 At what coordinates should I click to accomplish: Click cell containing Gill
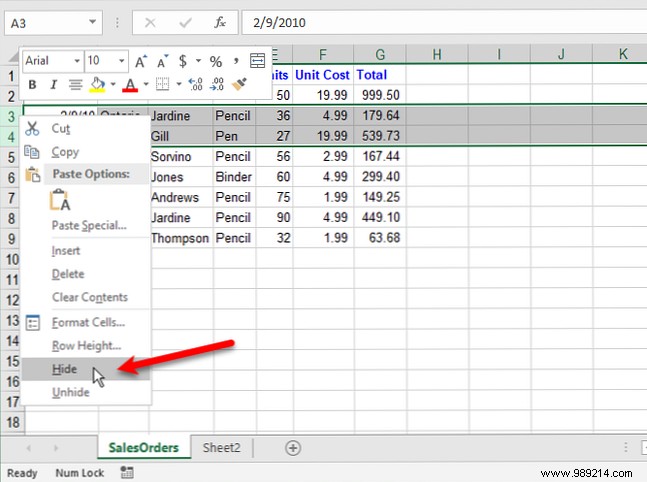pyautogui.click(x=181, y=136)
